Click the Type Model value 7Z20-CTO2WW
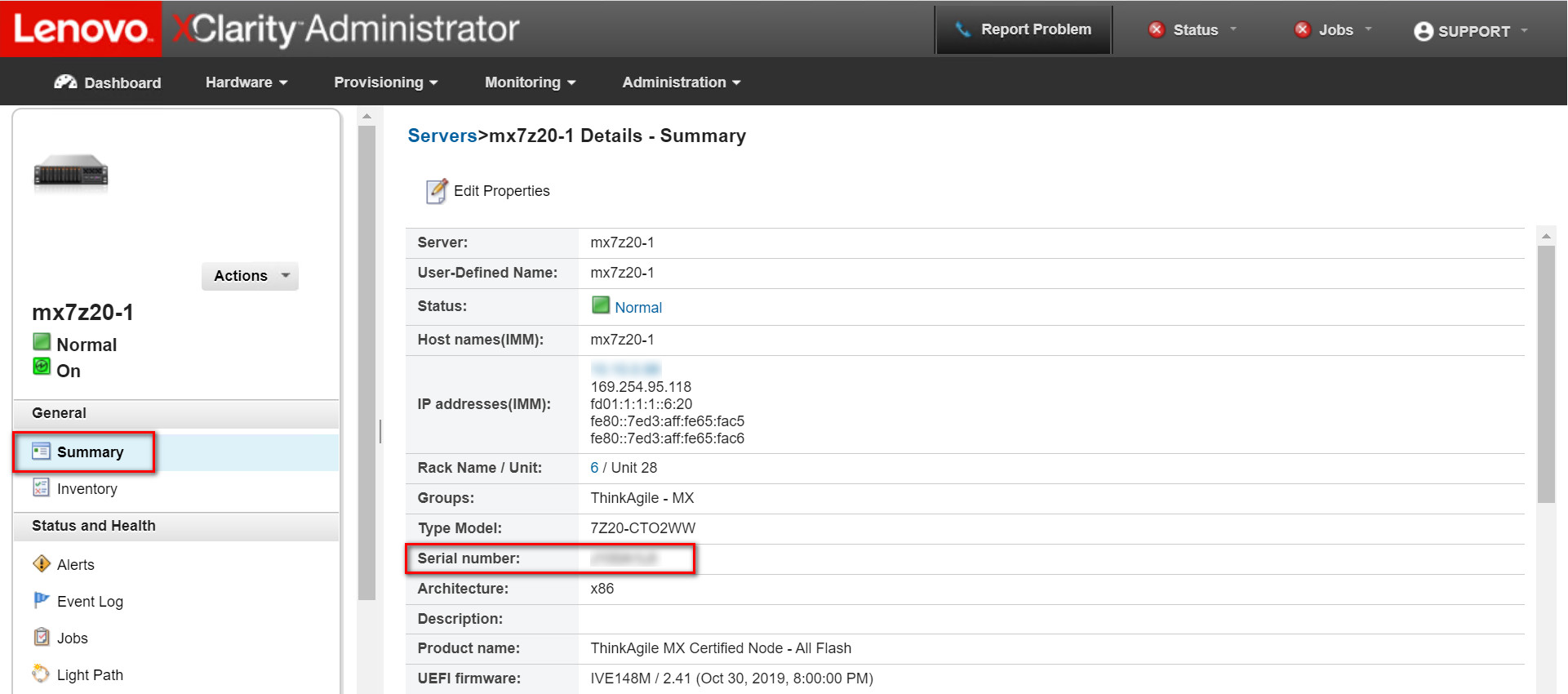The height and width of the screenshot is (694, 1568). tap(642, 528)
